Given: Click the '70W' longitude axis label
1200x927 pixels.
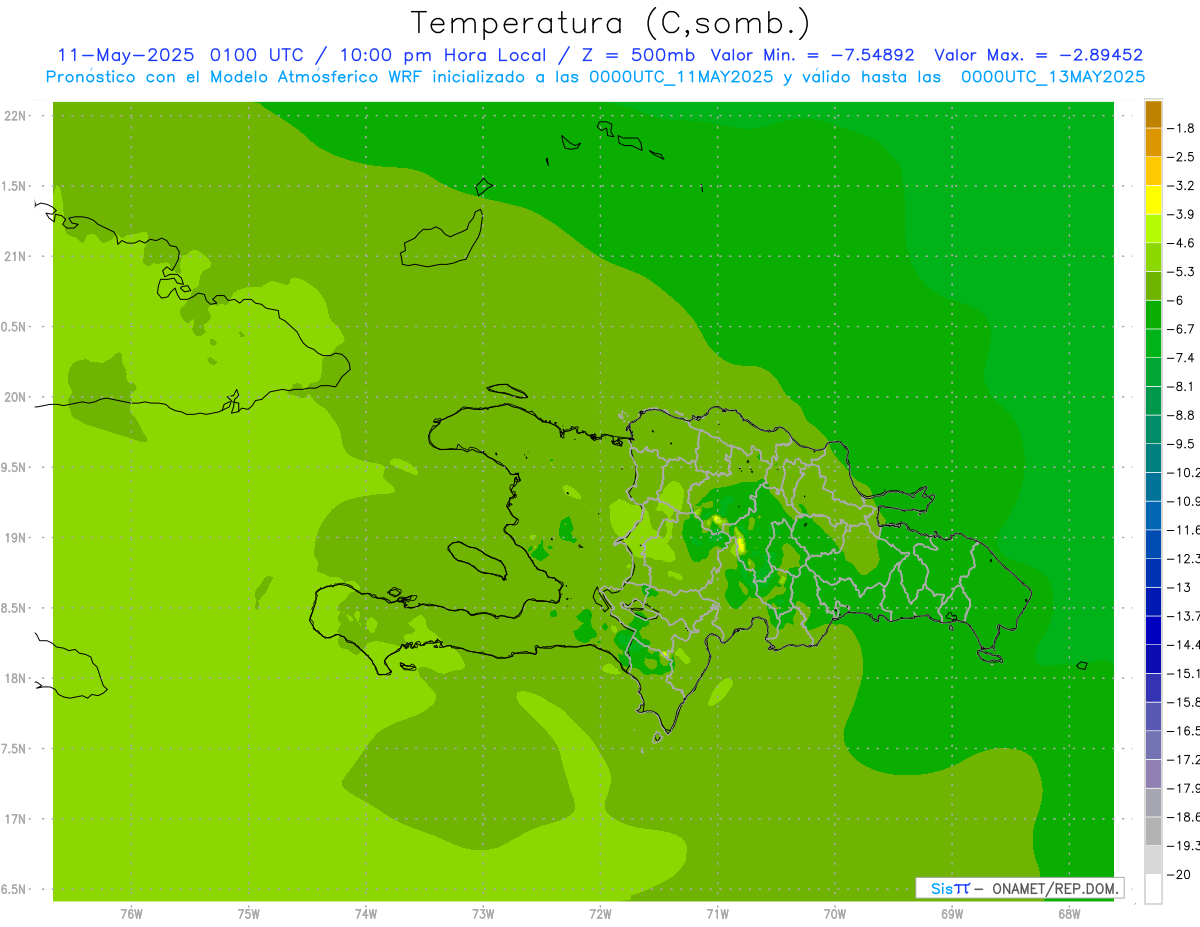Looking at the screenshot, I should 835,914.
